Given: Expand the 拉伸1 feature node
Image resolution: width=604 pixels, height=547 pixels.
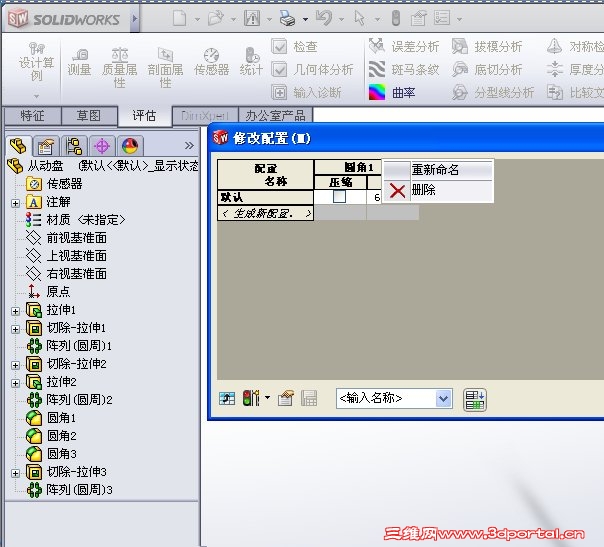Looking at the screenshot, I should (x=15, y=311).
